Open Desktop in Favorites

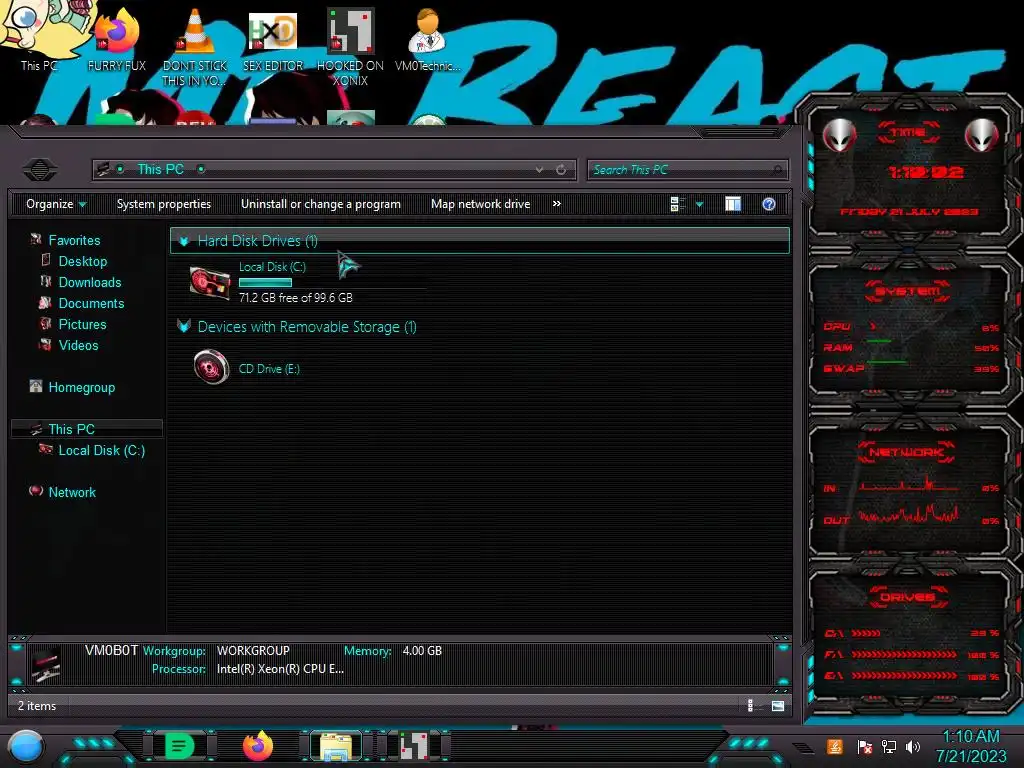[82, 261]
